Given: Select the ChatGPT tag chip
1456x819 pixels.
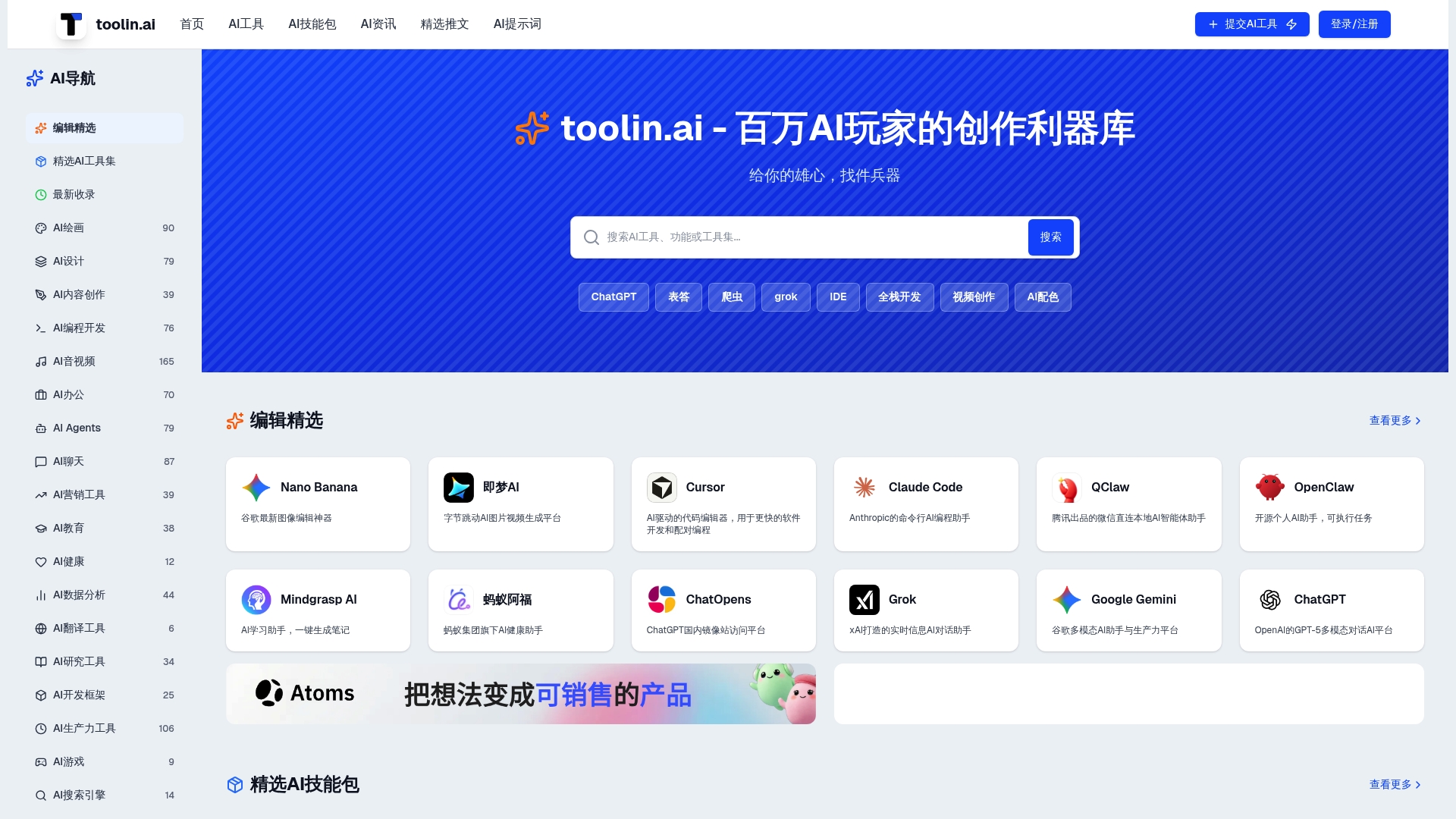Looking at the screenshot, I should 613,297.
